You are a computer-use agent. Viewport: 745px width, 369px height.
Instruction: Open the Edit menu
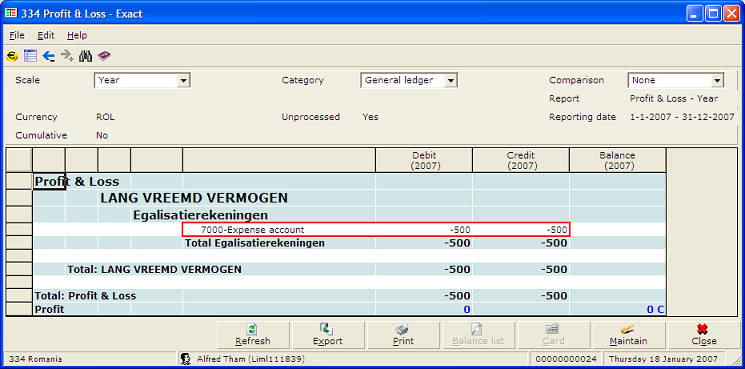tap(46, 36)
